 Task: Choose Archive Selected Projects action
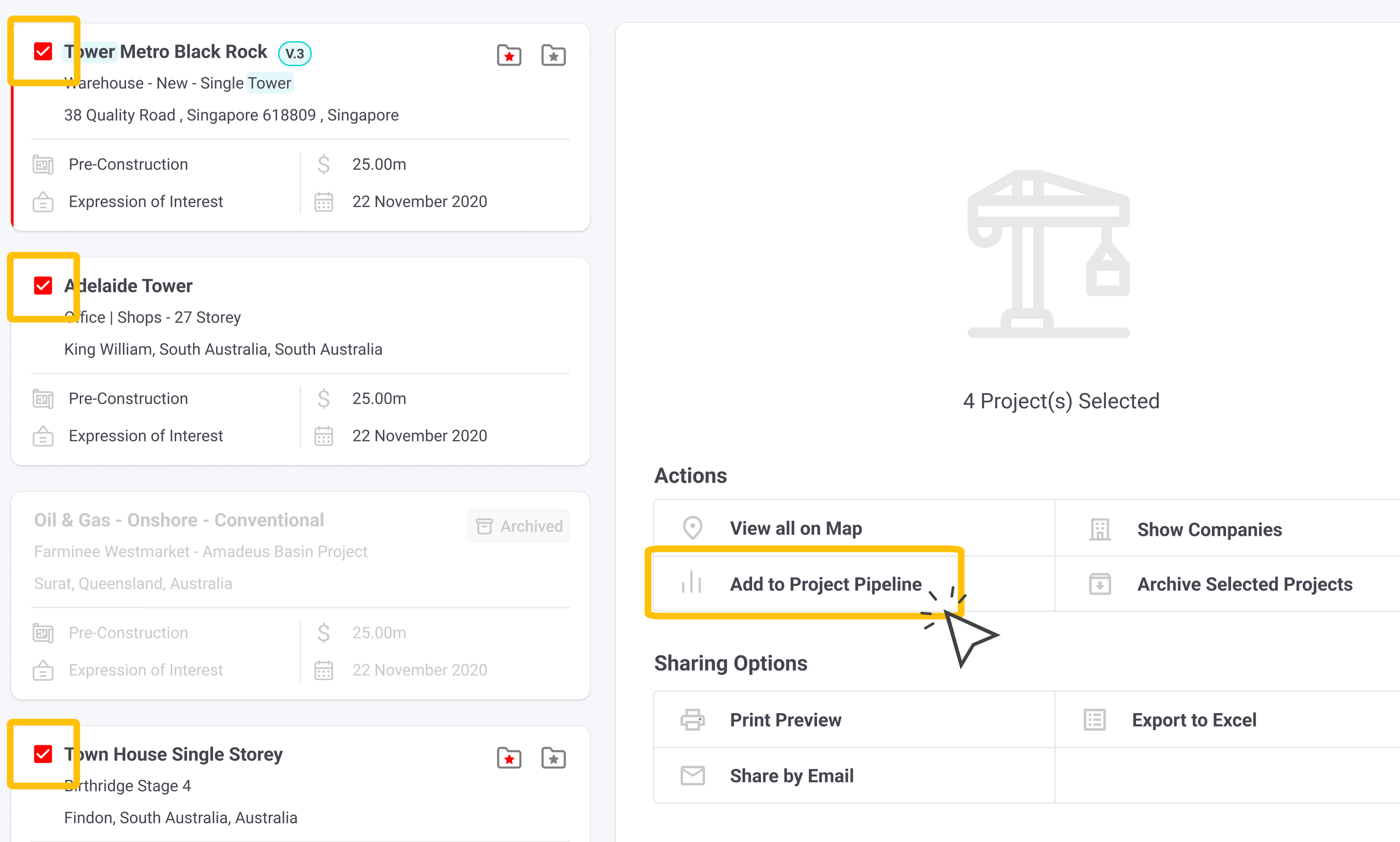pos(1245,584)
